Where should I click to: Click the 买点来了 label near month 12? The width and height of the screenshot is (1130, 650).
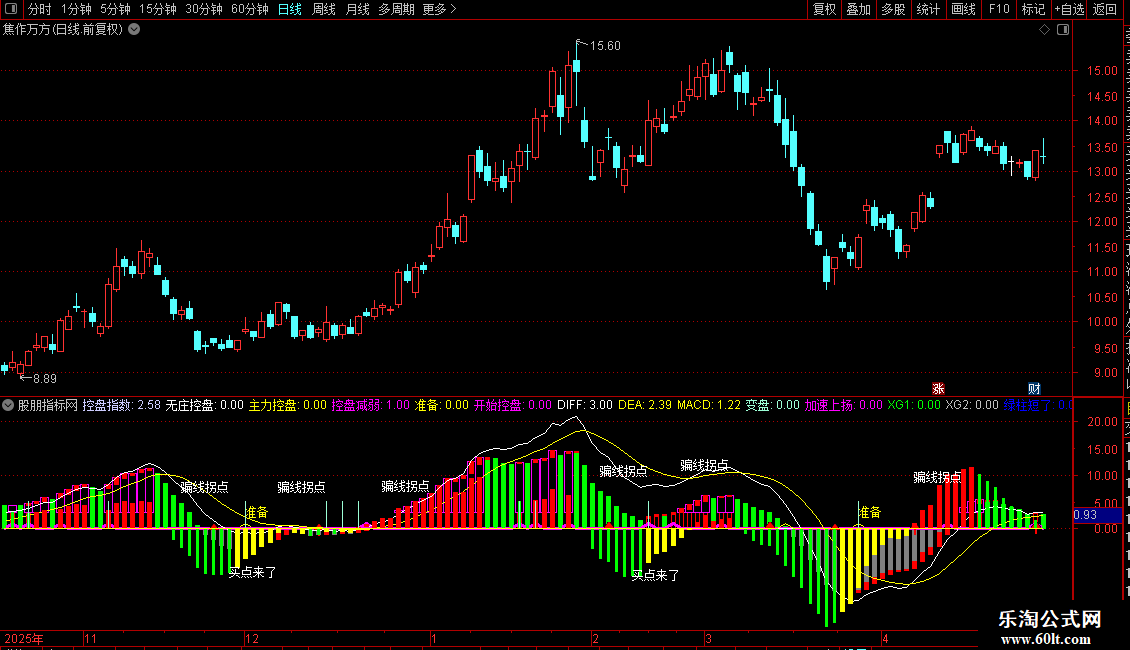253,572
